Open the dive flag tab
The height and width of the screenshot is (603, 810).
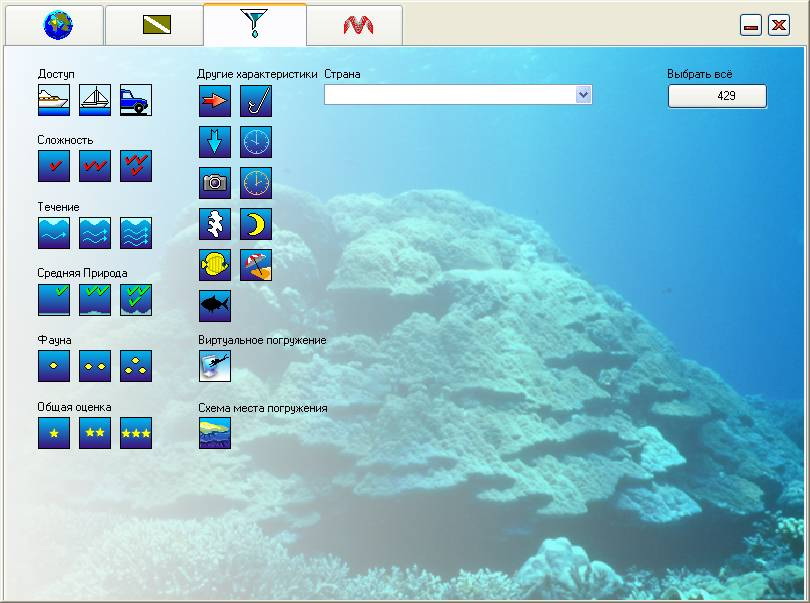[156, 25]
